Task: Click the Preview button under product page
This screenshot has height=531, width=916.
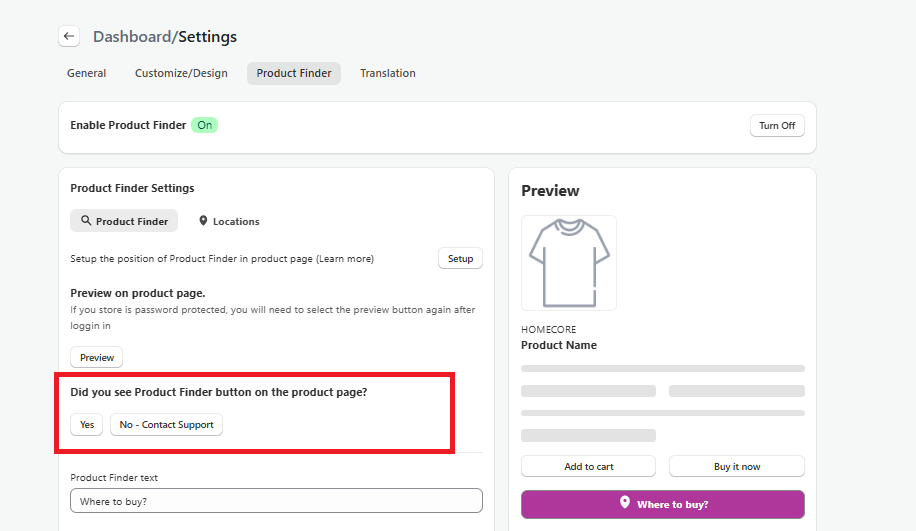Action: pos(97,357)
